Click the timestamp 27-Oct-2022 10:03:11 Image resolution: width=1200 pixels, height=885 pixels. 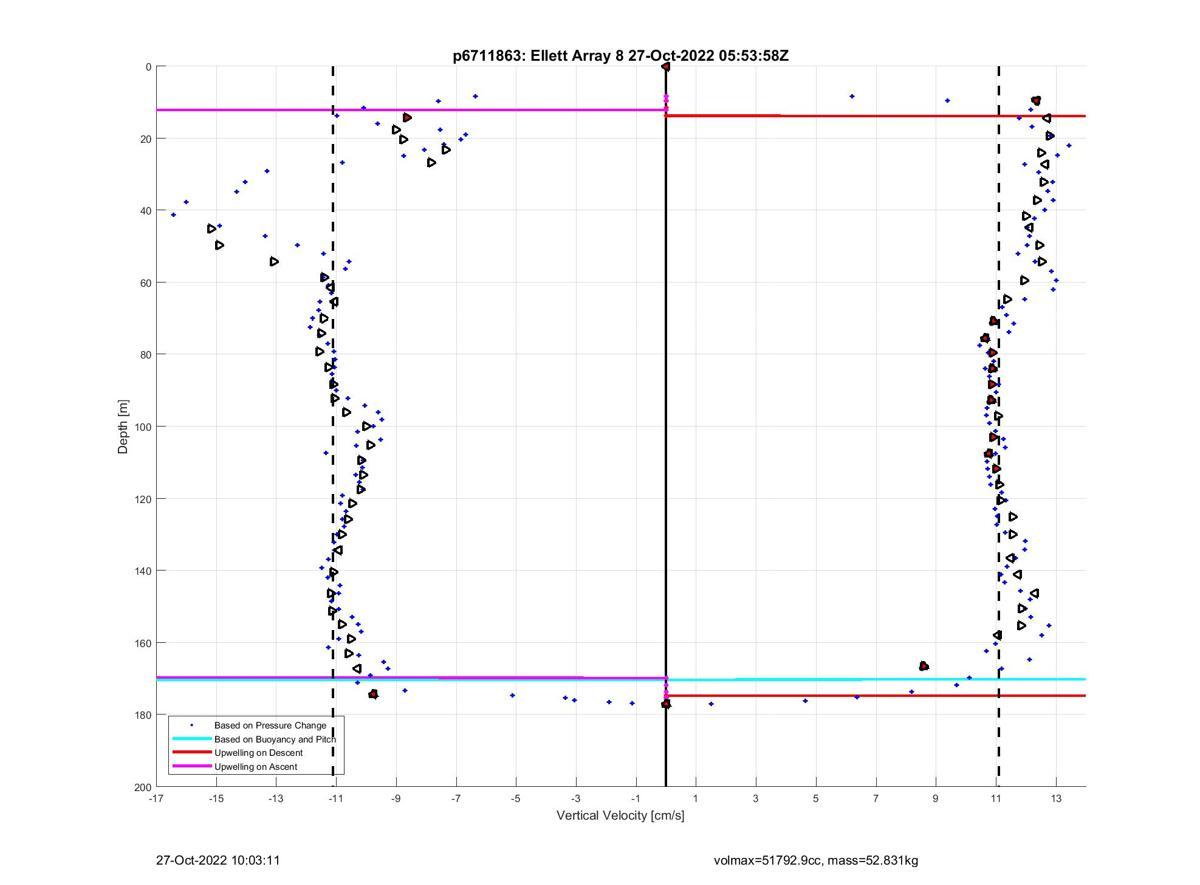coord(218,860)
